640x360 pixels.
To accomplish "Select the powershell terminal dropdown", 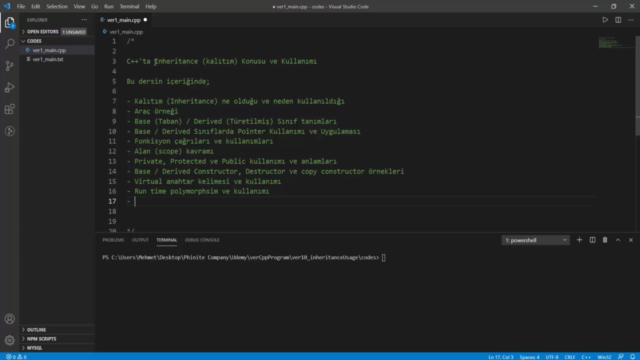I will [x=536, y=240].
